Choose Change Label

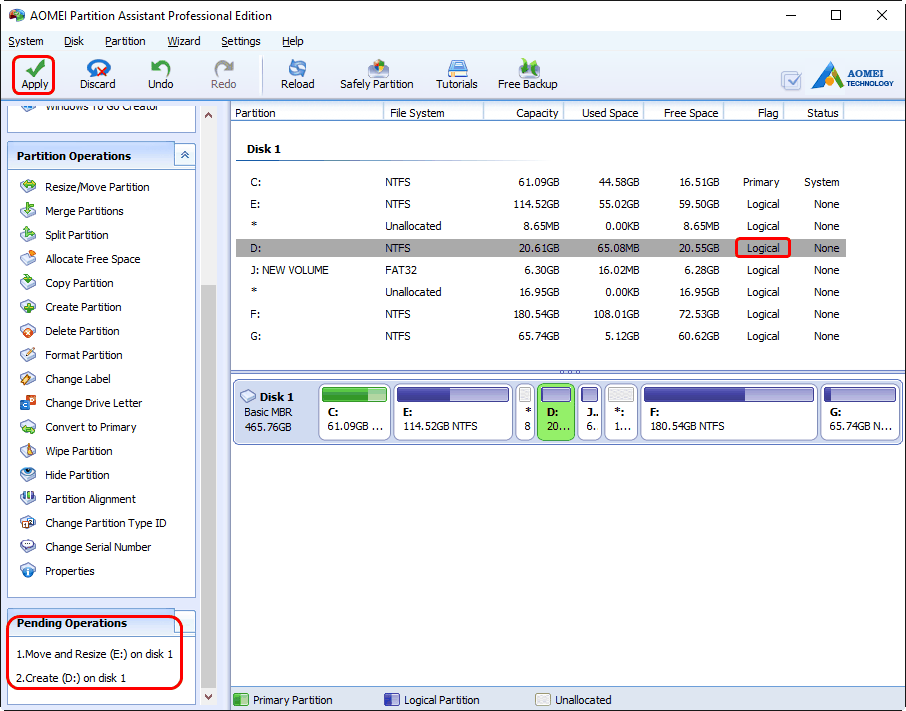tap(77, 379)
